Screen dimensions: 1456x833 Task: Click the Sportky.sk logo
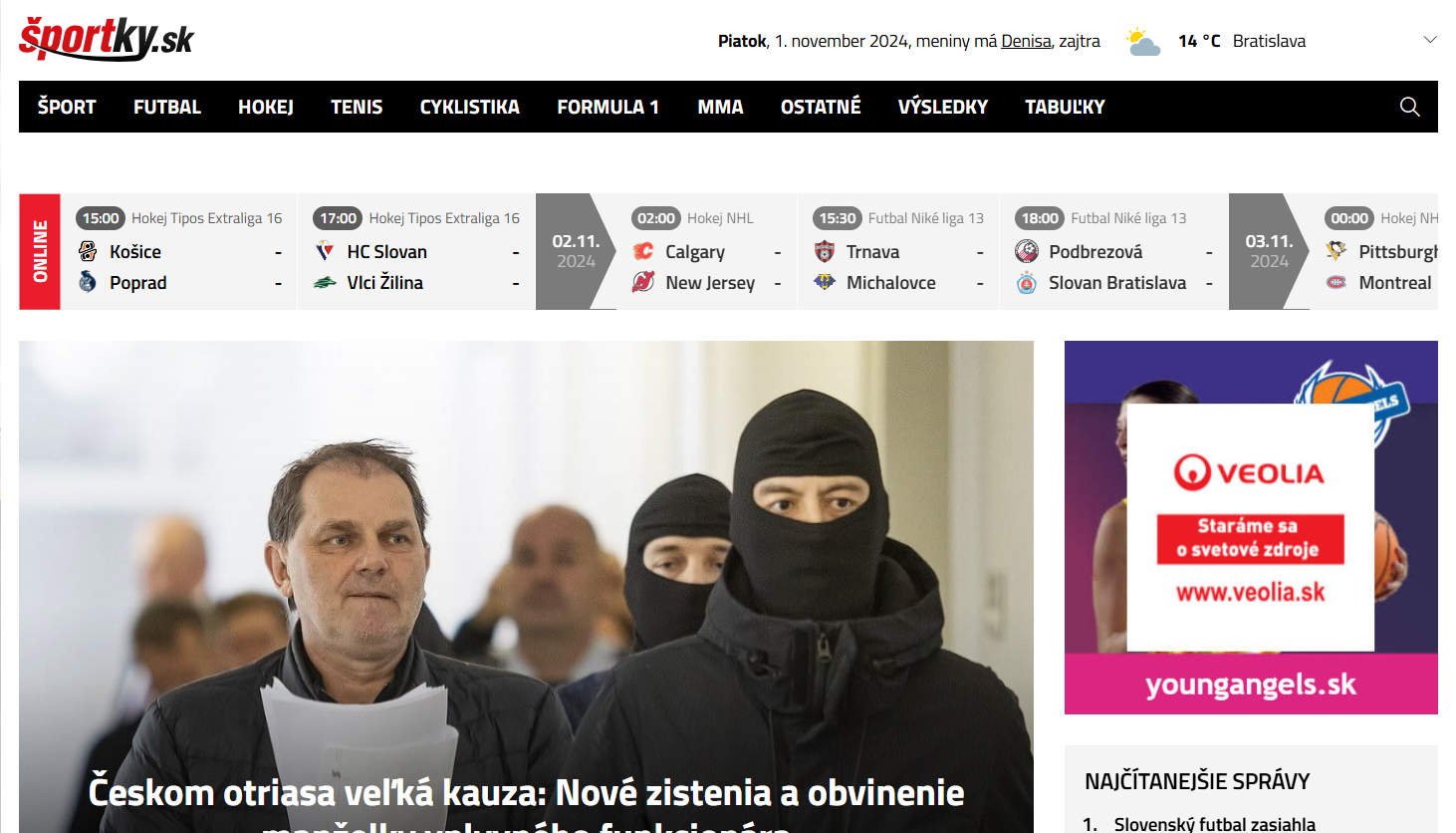tap(106, 39)
